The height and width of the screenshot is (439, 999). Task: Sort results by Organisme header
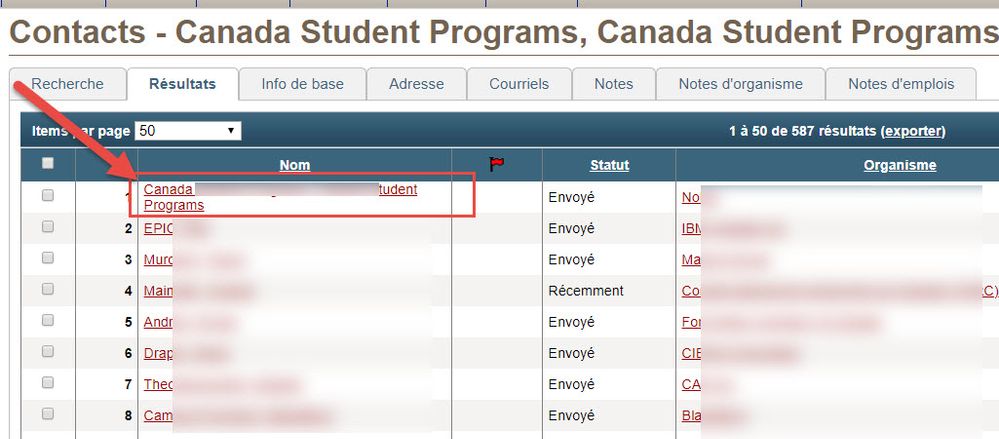click(x=900, y=166)
